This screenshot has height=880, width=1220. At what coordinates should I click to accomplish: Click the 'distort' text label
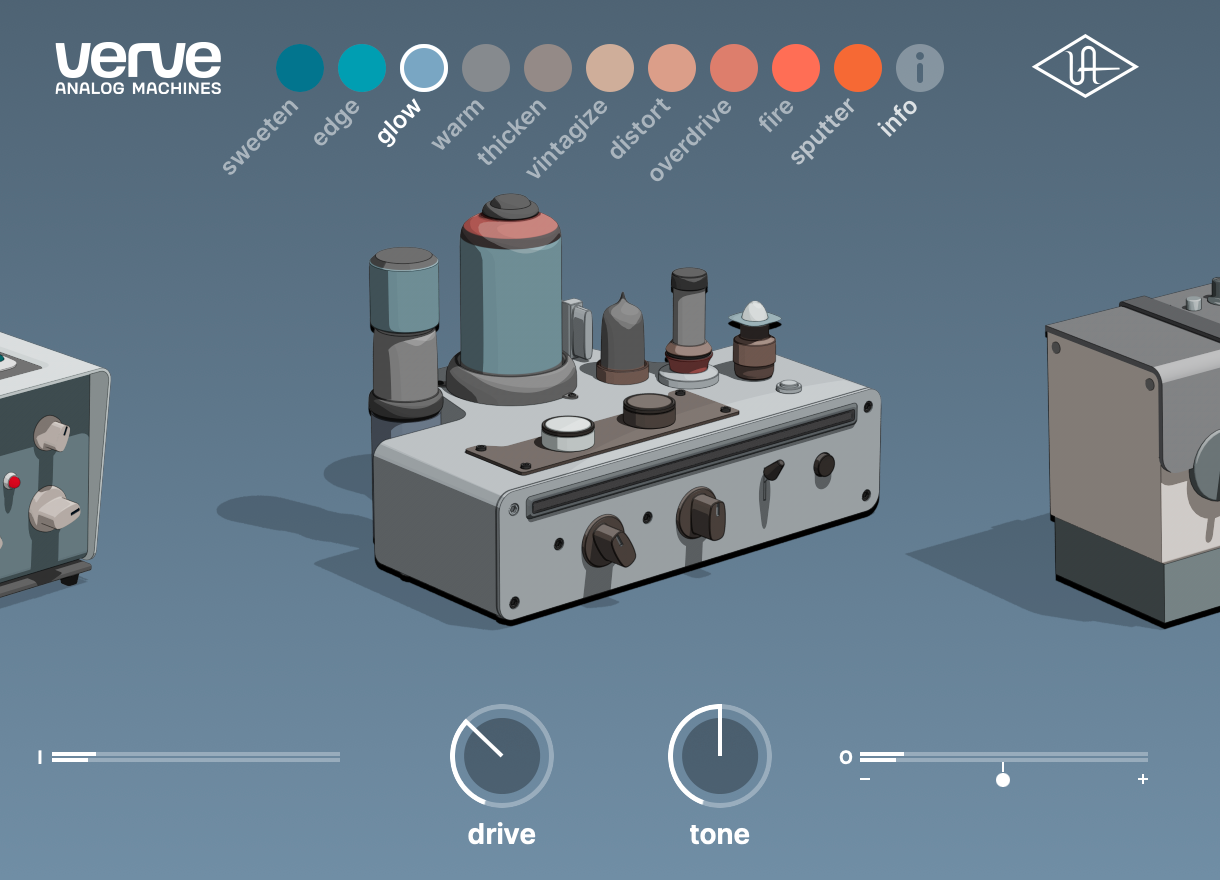(x=639, y=129)
